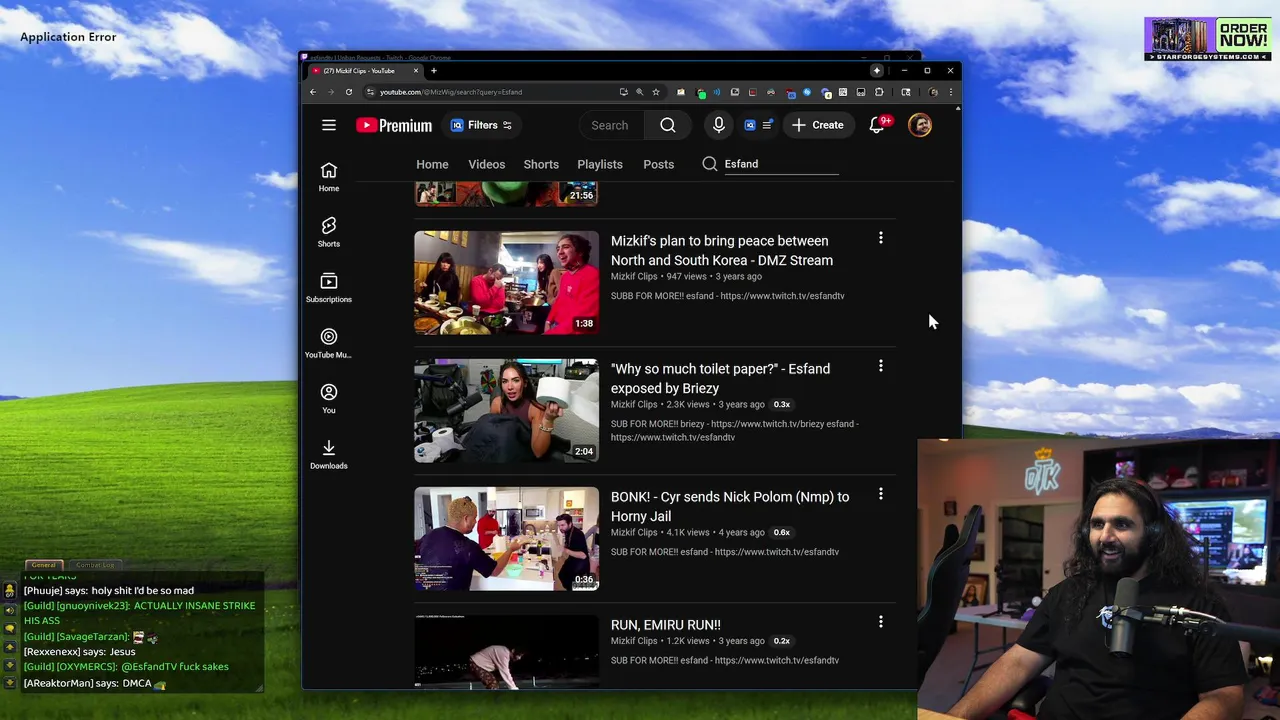The image size is (1280, 720).
Task: Open the vidIQ Filters button
Action: point(481,125)
